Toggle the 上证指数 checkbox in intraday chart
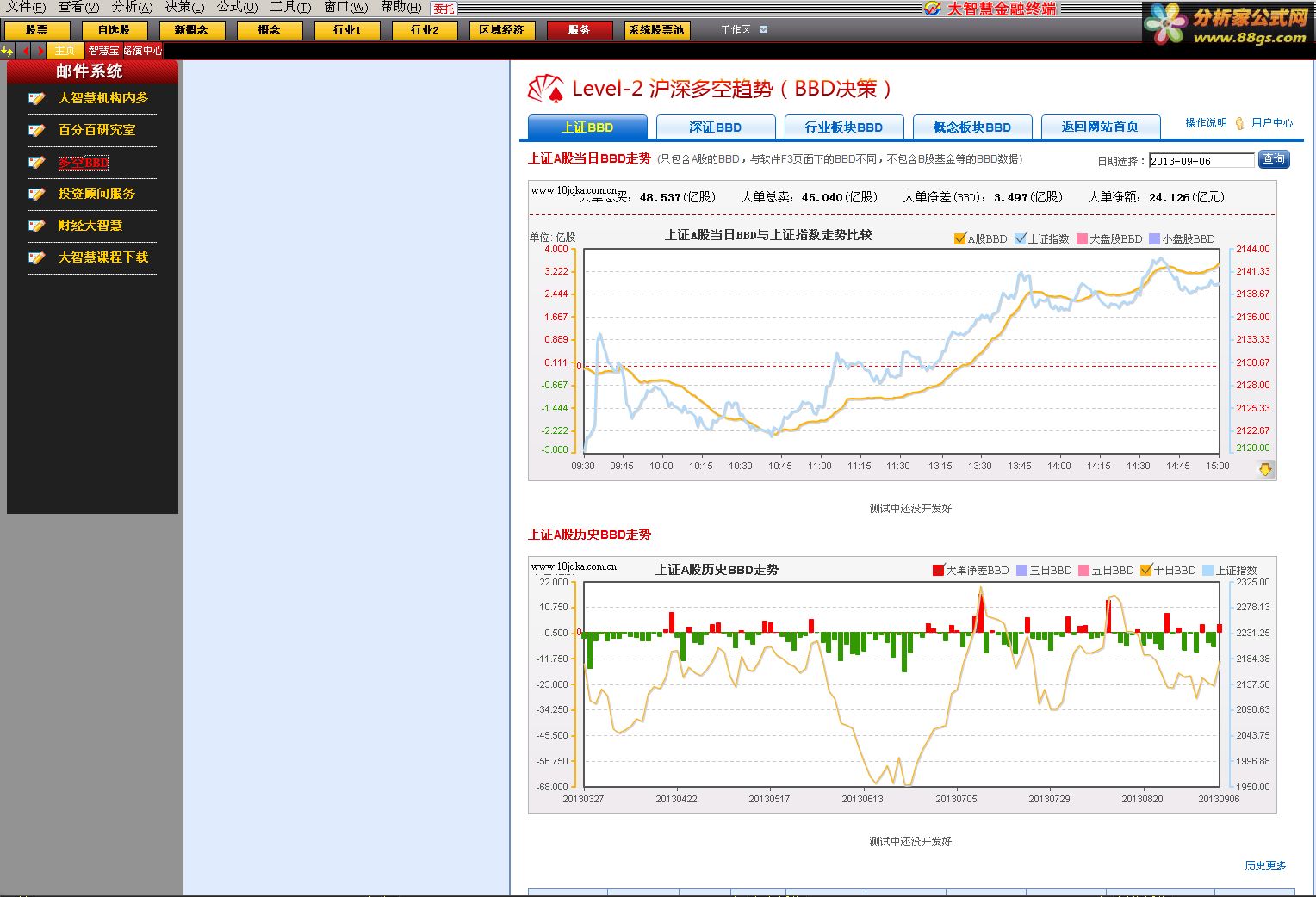The image size is (1316, 897). click(1021, 238)
